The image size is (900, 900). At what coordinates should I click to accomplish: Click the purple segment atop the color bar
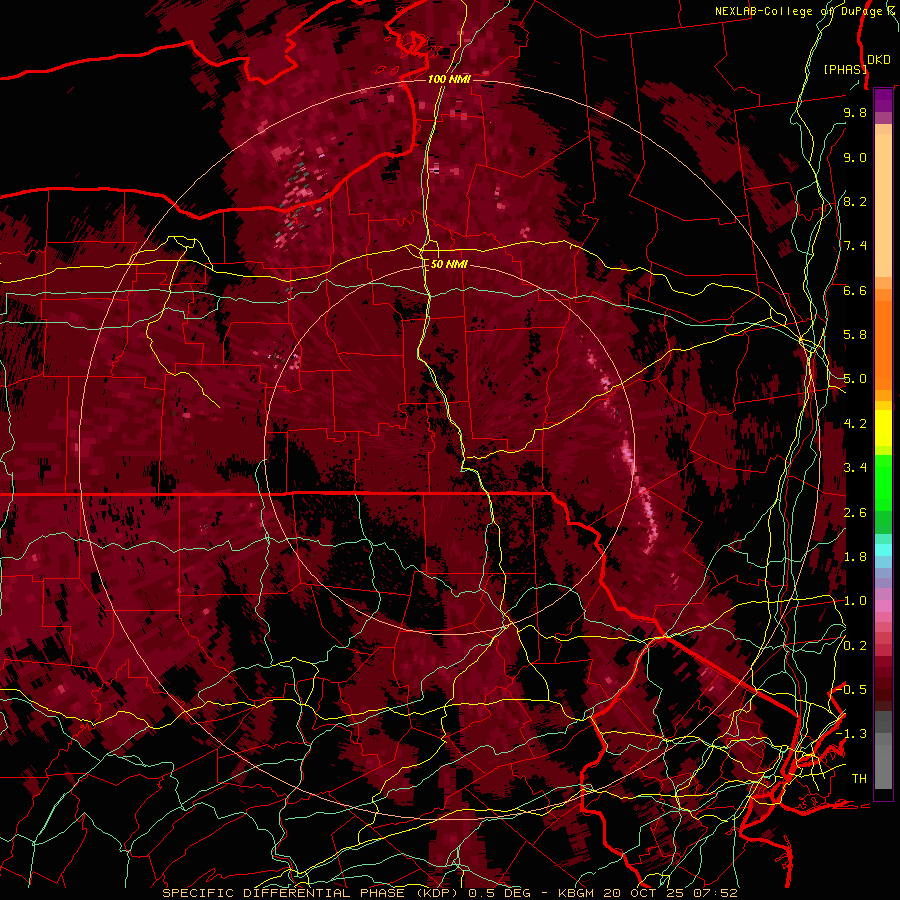pos(883,101)
